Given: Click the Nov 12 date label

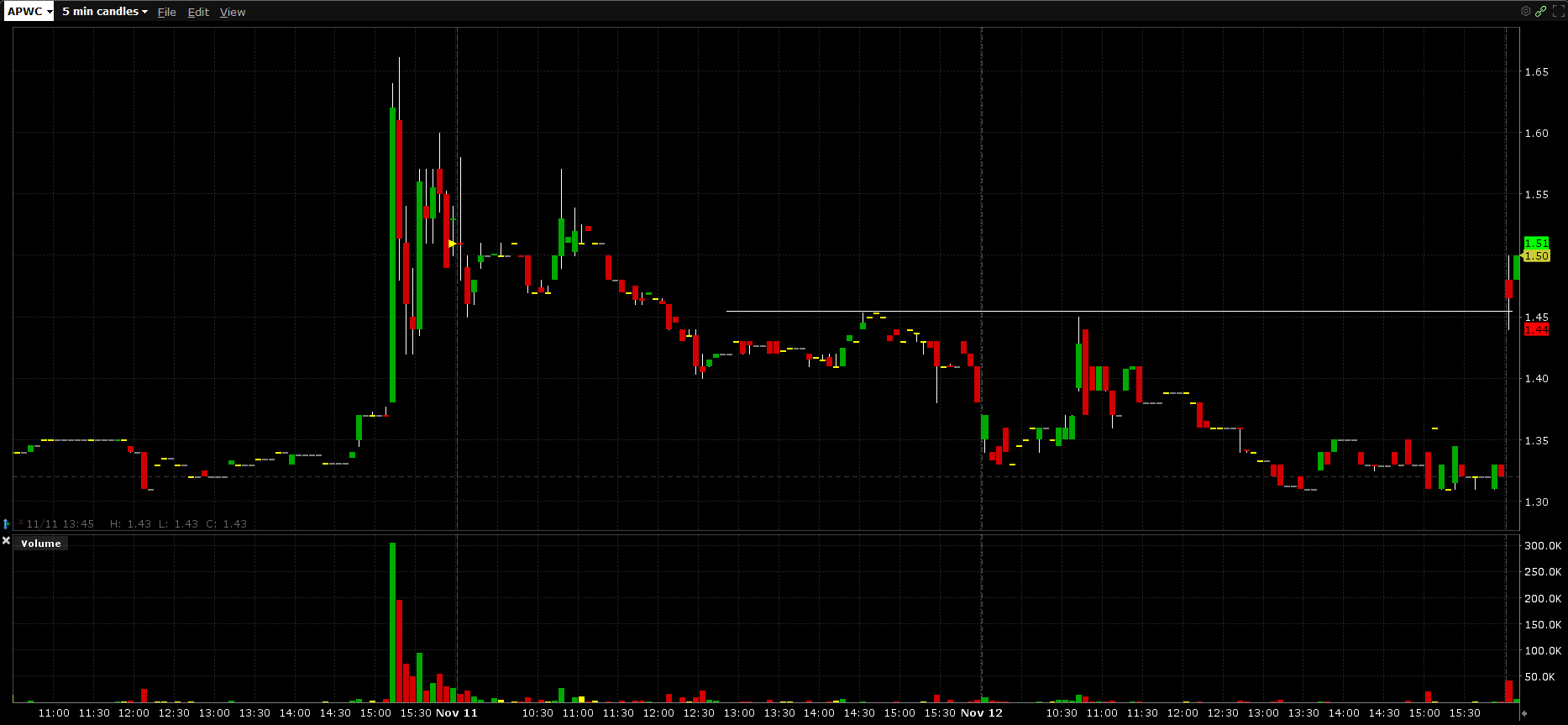Looking at the screenshot, I should point(982,713).
